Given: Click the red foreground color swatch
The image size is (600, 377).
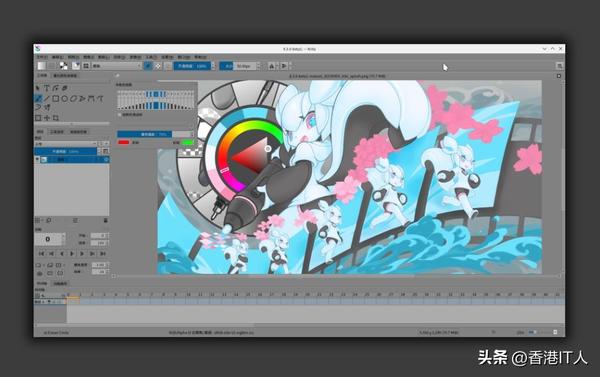Looking at the screenshot, I should [x=124, y=142].
